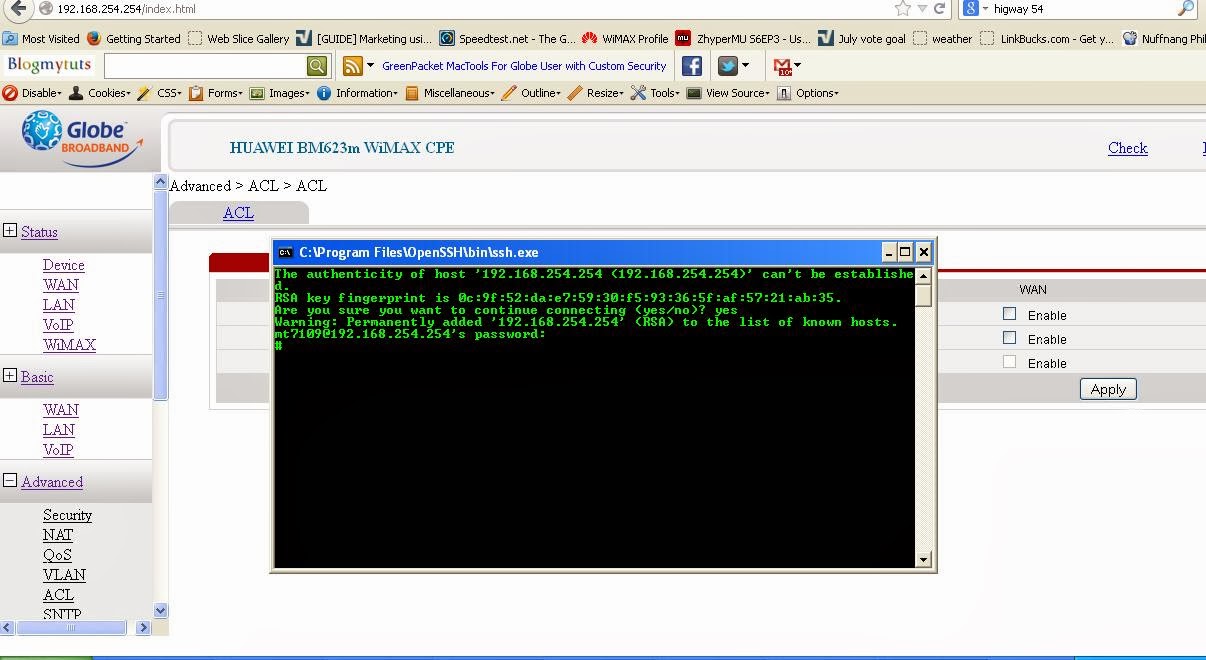This screenshot has height=660, width=1206.
Task: Open the WiMAX link under Status
Action: click(x=69, y=345)
